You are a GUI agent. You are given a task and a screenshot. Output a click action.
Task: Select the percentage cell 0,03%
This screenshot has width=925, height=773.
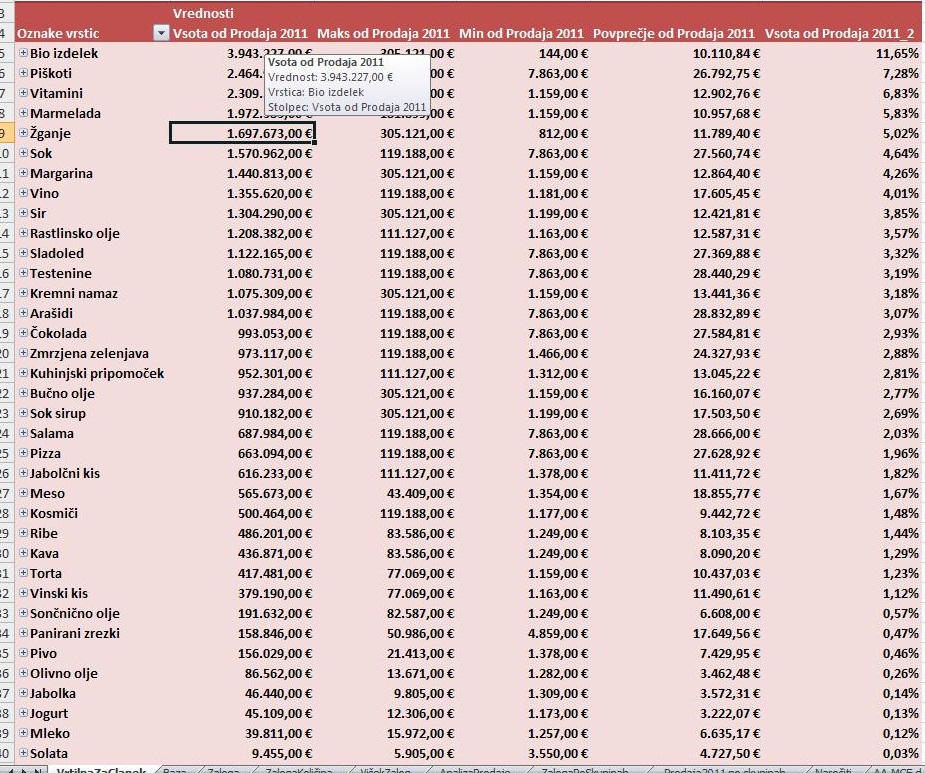[x=841, y=754]
